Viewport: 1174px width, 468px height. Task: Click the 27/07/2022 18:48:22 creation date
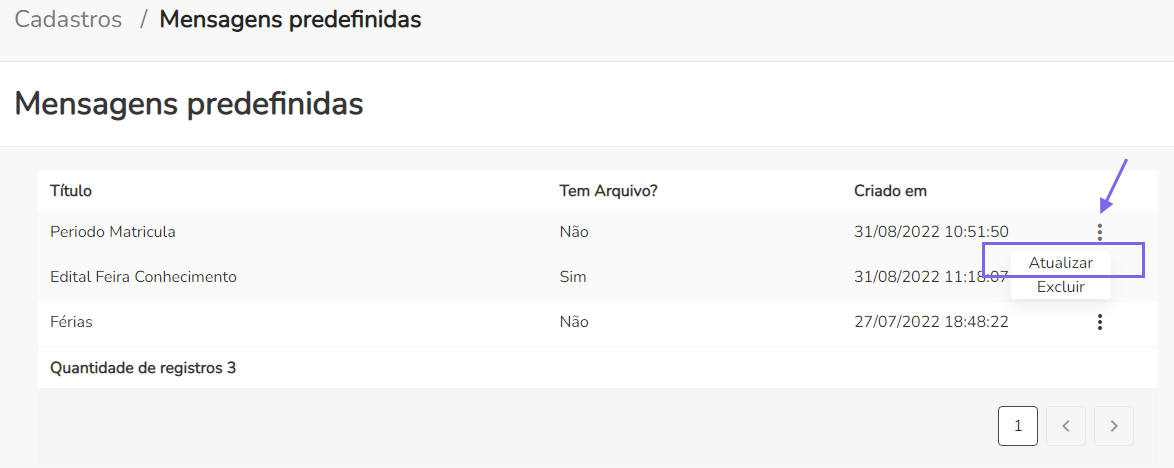coord(931,322)
